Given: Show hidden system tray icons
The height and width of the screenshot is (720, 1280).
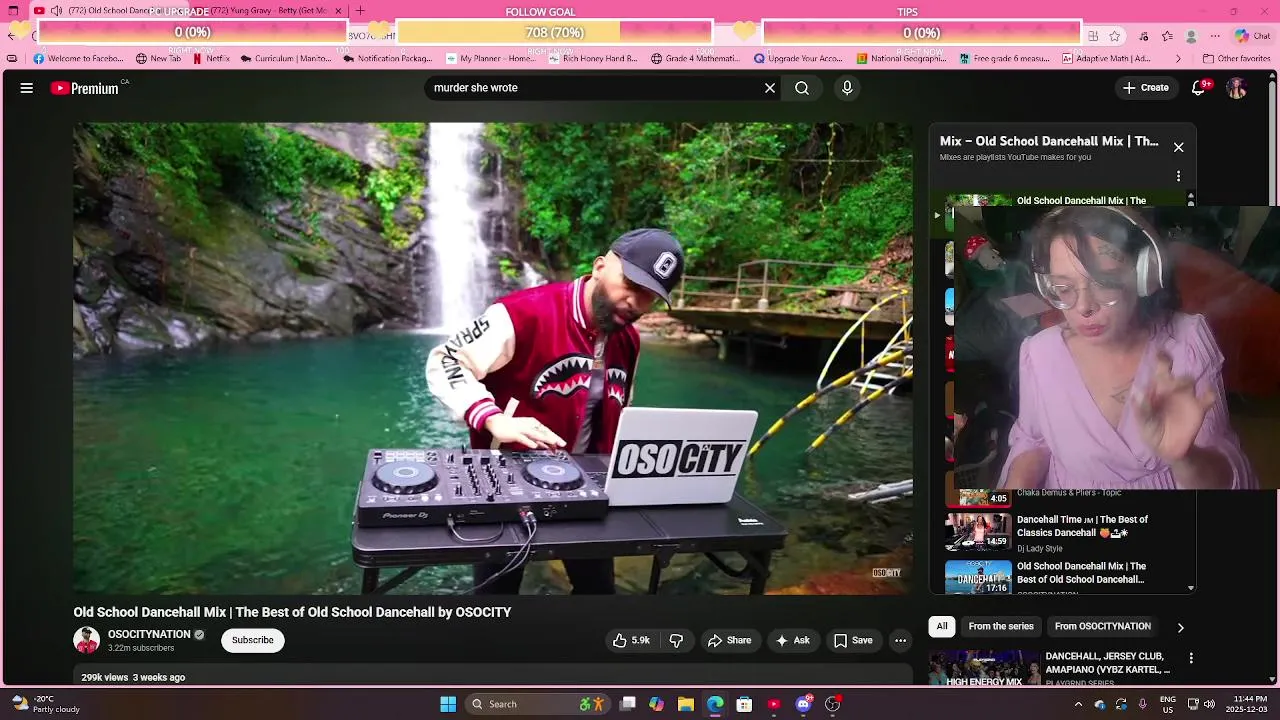Looking at the screenshot, I should pos(1078,704).
